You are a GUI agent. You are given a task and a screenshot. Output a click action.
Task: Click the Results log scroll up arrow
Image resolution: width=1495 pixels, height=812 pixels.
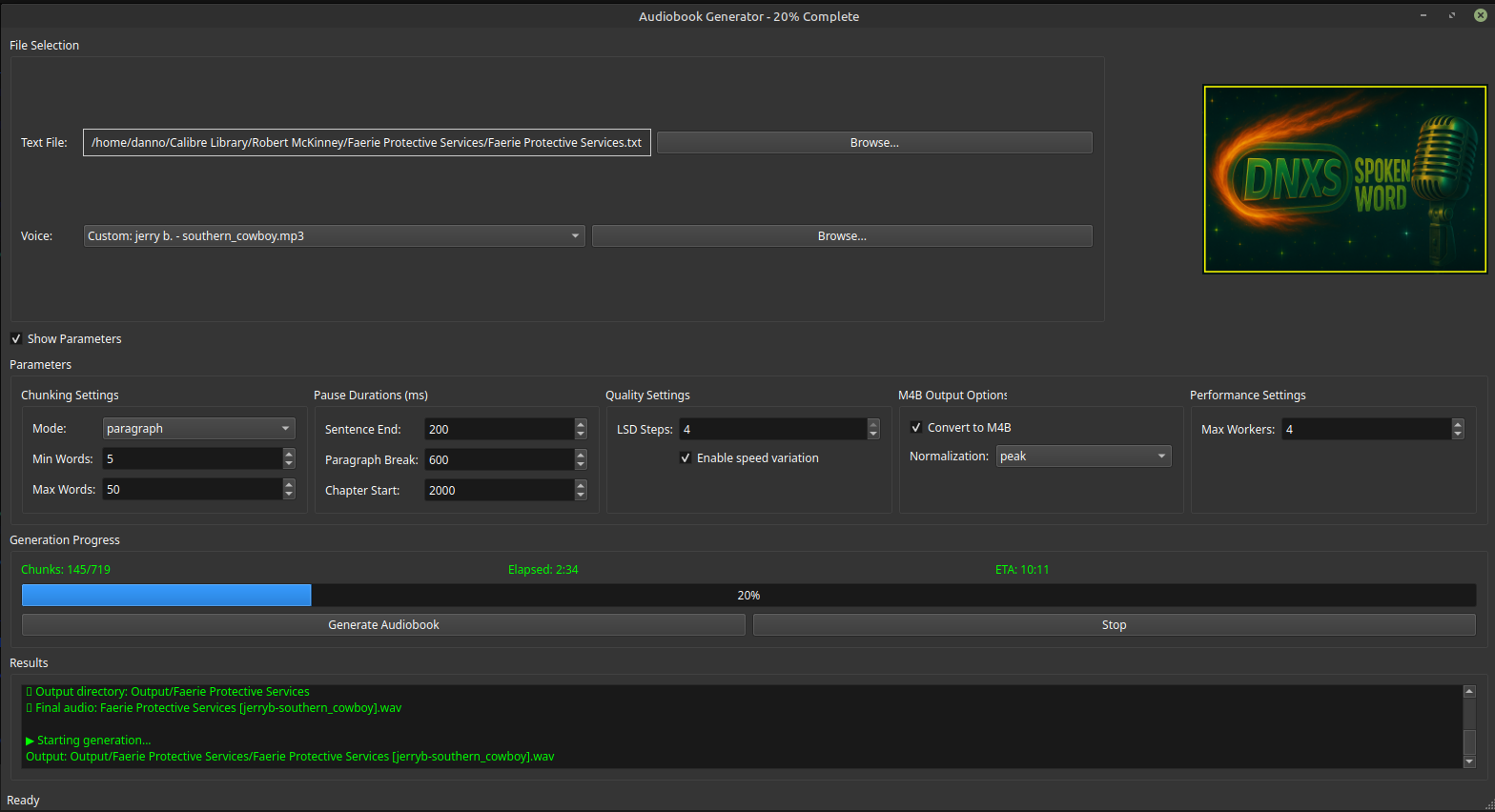pyautogui.click(x=1469, y=691)
